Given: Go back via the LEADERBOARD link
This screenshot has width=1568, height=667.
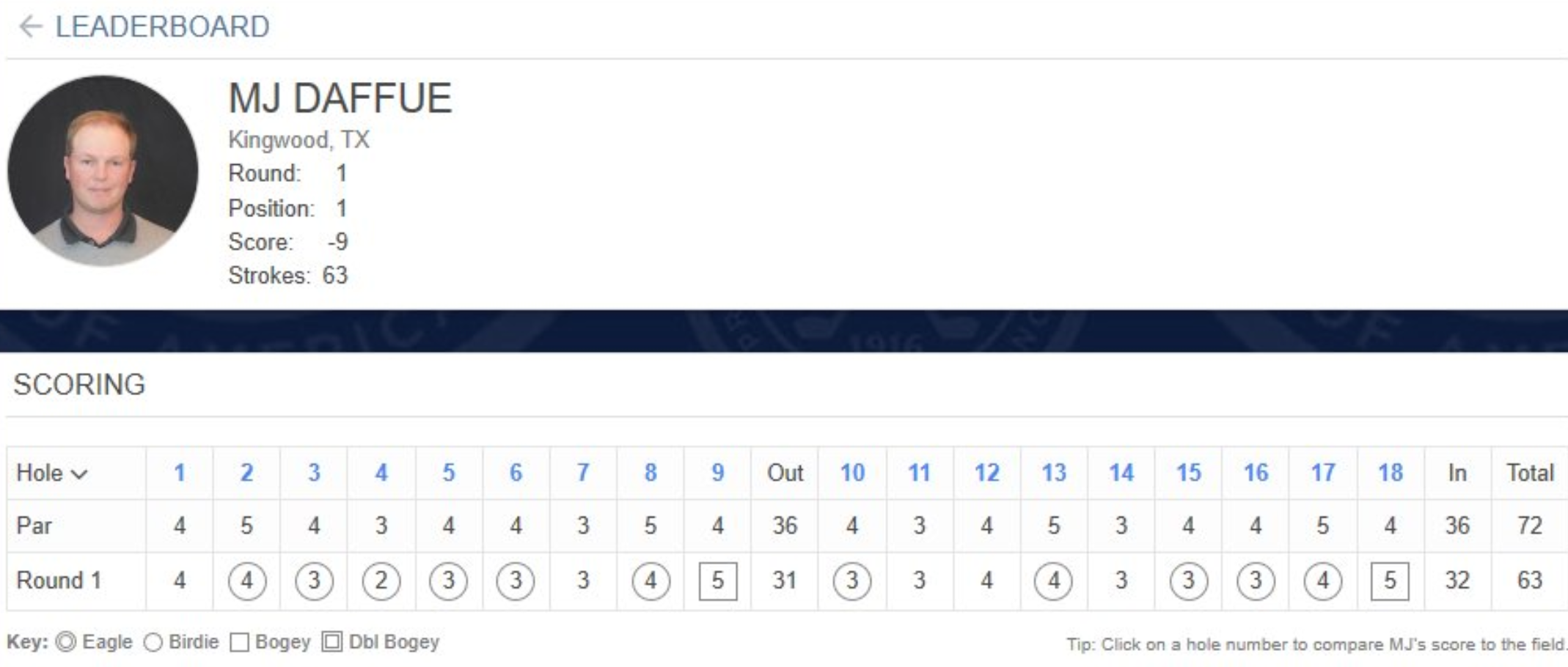Looking at the screenshot, I should pyautogui.click(x=162, y=27).
